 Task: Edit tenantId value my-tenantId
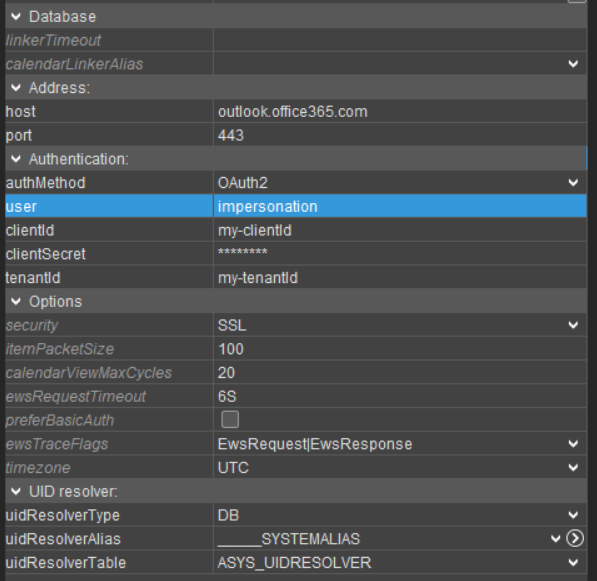[400, 278]
